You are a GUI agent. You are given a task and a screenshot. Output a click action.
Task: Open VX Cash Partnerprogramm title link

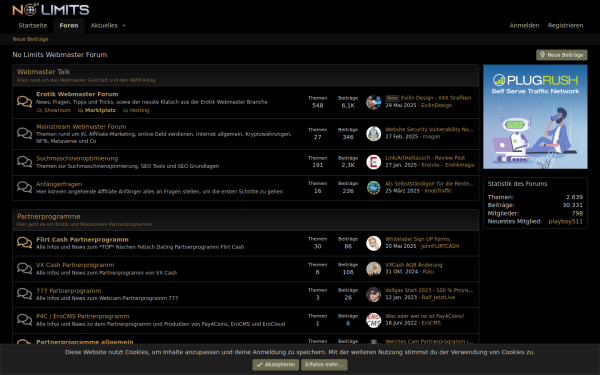click(x=75, y=265)
